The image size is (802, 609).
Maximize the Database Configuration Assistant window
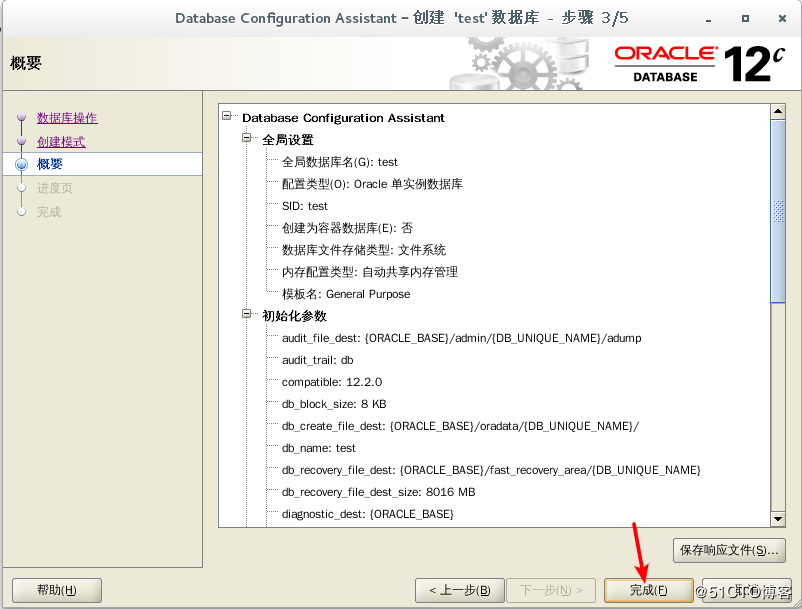745,18
